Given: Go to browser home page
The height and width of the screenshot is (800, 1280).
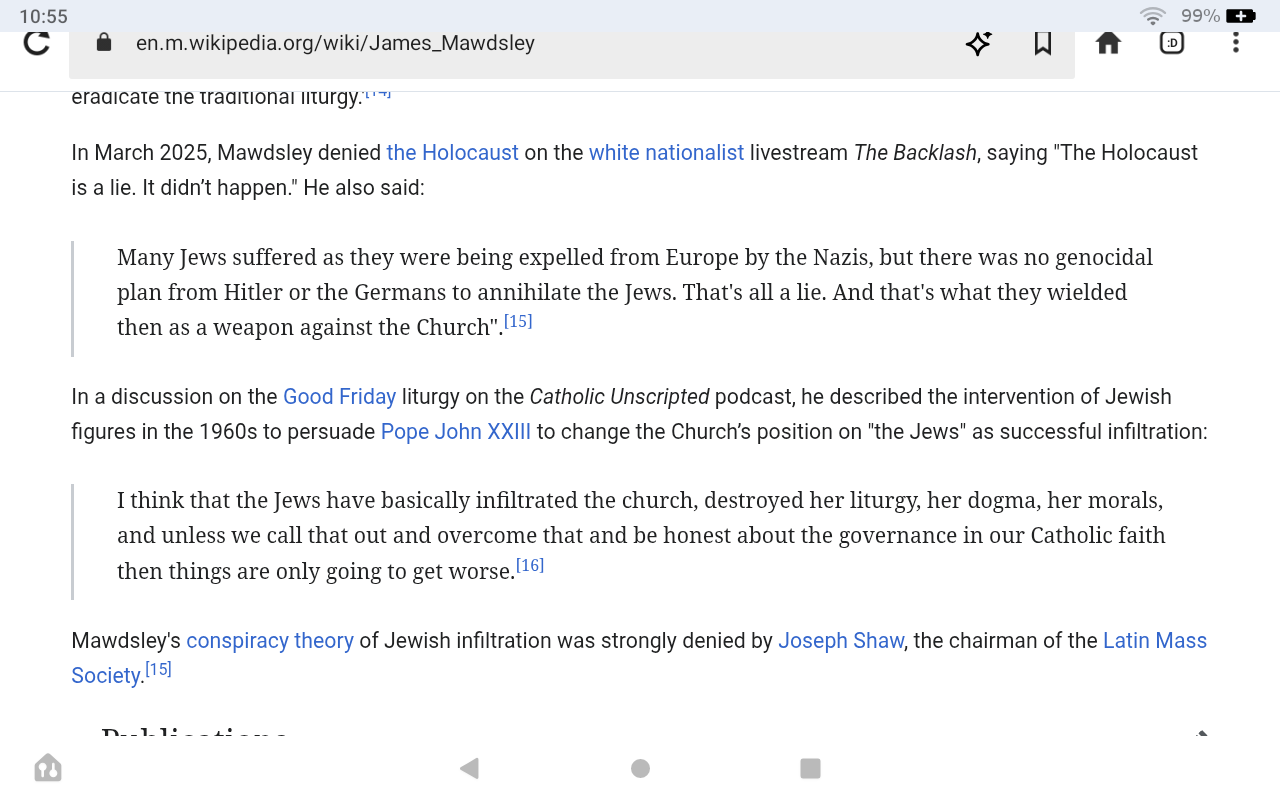Looking at the screenshot, I should 1108,43.
